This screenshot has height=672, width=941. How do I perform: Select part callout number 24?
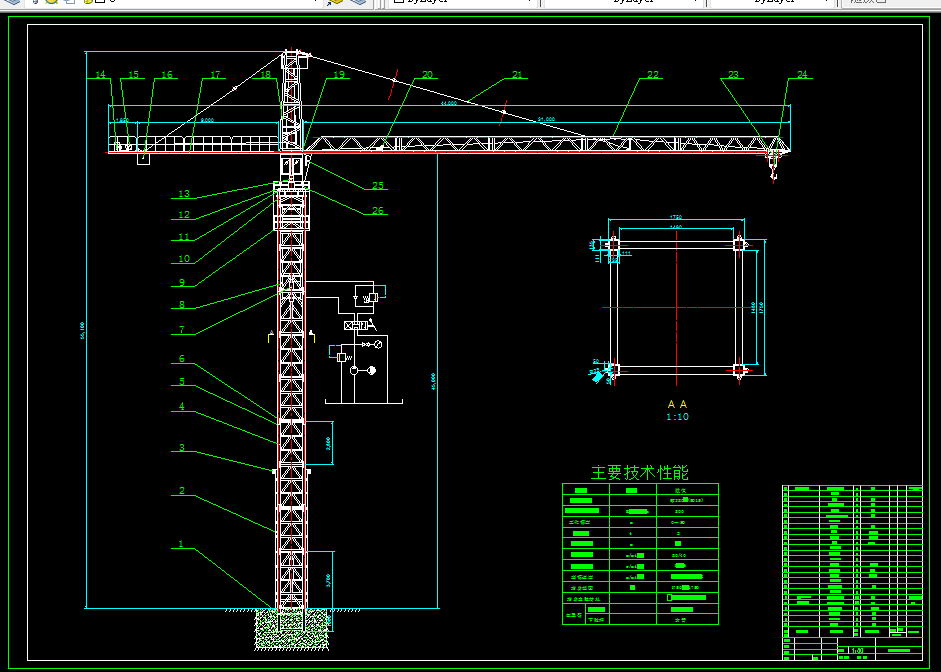(802, 74)
